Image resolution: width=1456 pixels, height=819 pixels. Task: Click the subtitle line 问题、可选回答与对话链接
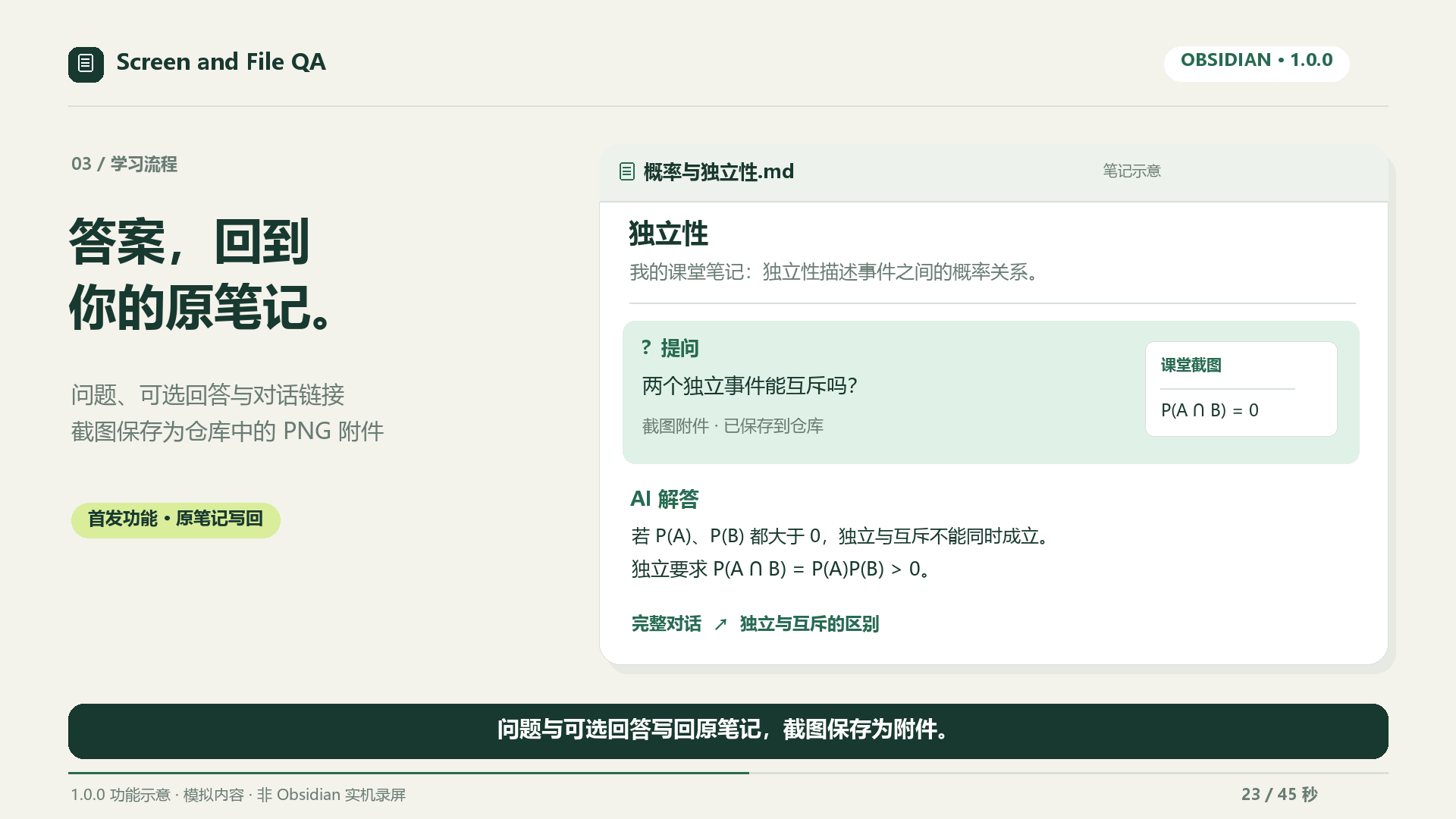point(208,395)
